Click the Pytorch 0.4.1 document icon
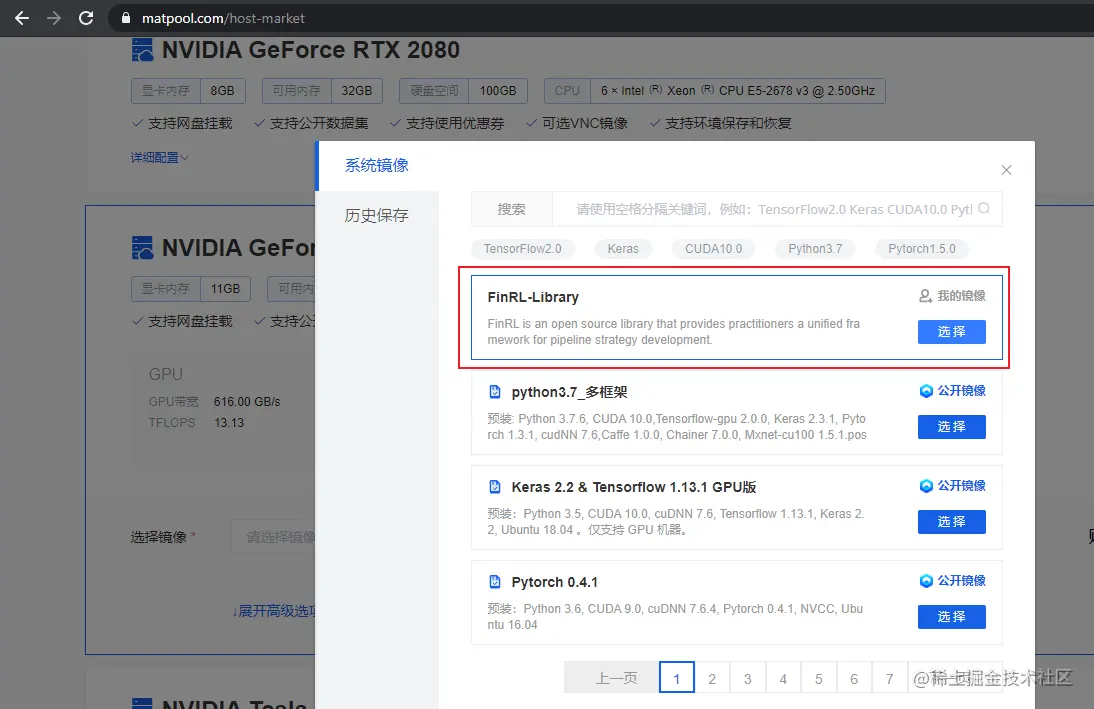Screen dimensions: 1094x709 495,581
